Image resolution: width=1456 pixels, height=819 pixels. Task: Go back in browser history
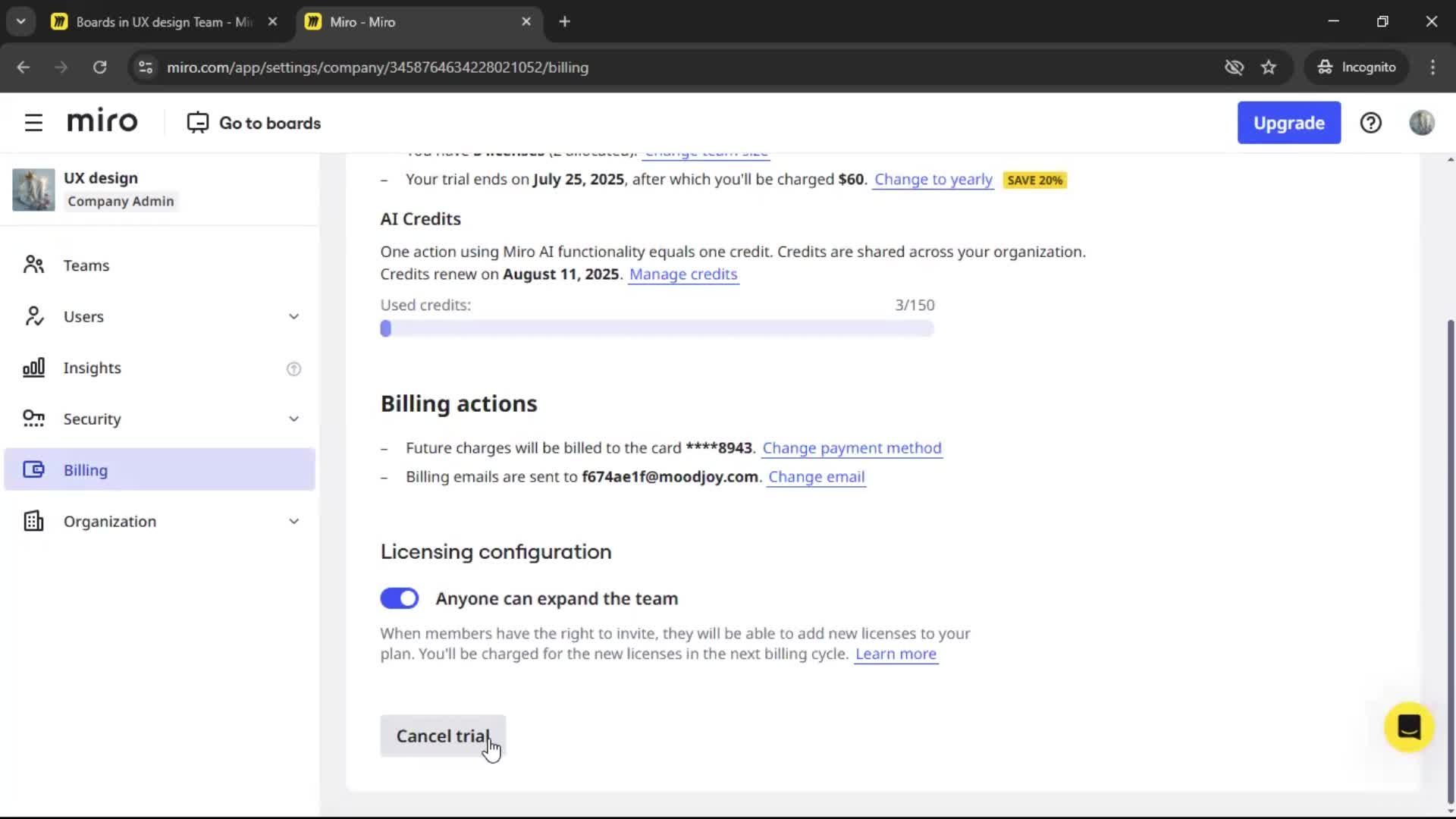click(x=23, y=67)
